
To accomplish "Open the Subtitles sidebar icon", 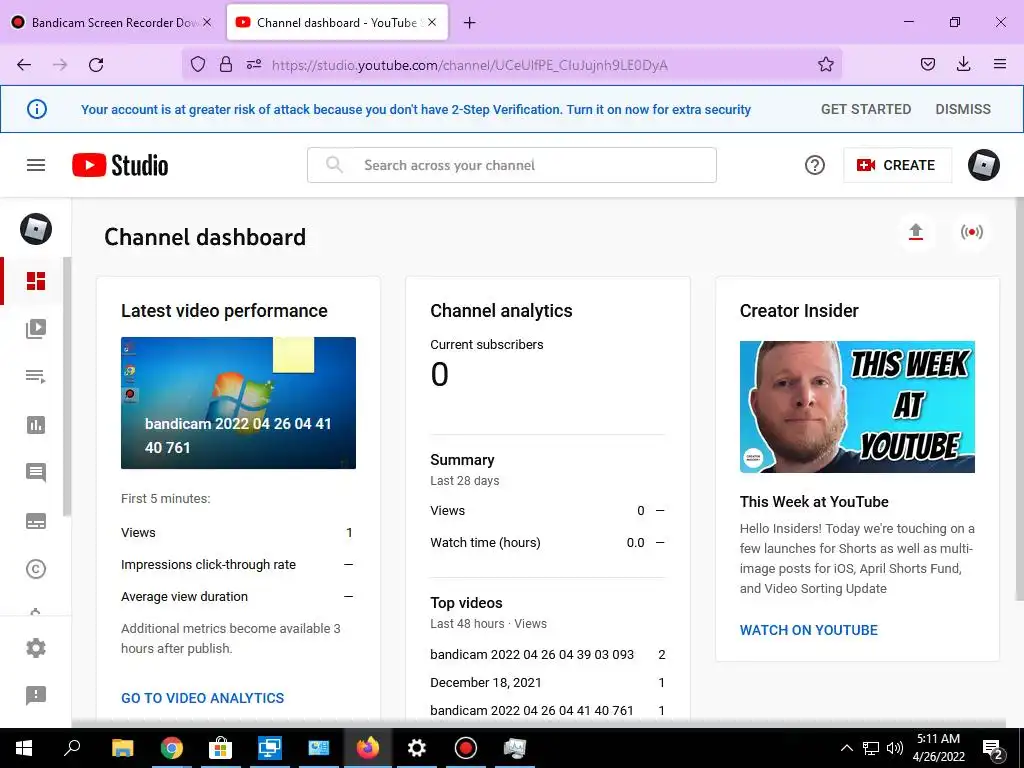I will [36, 521].
